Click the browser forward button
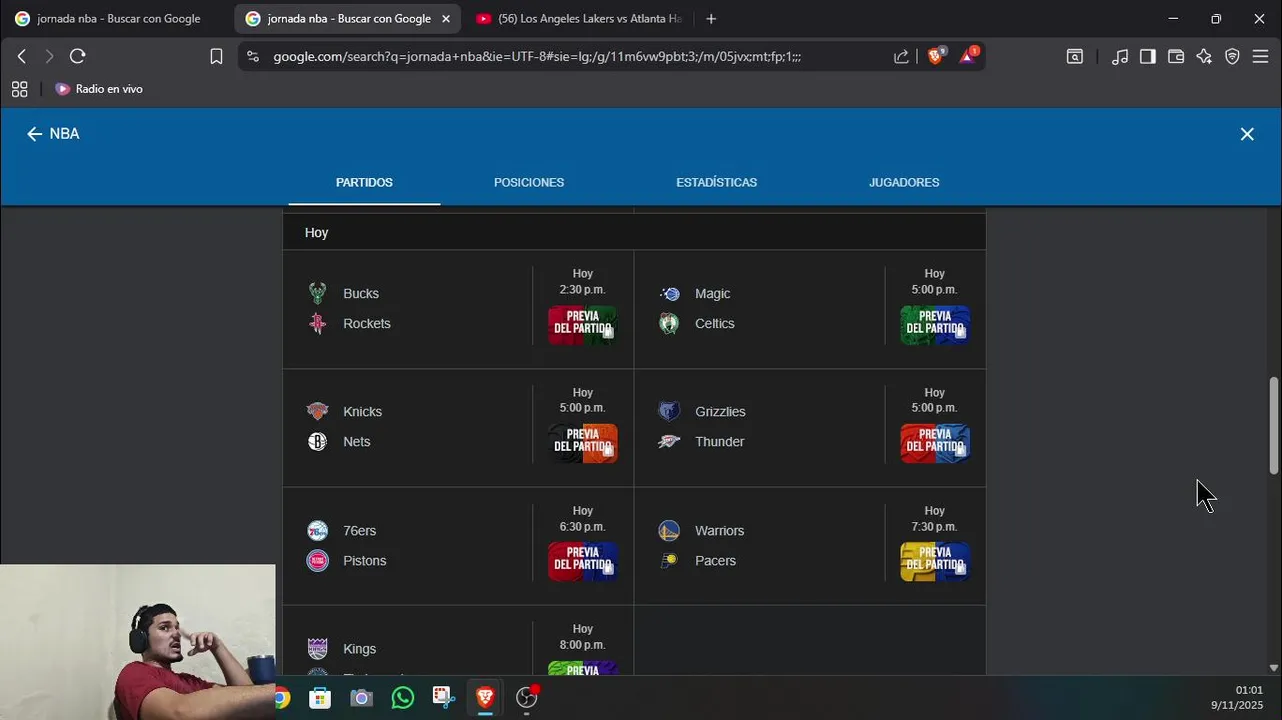The width and height of the screenshot is (1282, 720). tap(49, 56)
